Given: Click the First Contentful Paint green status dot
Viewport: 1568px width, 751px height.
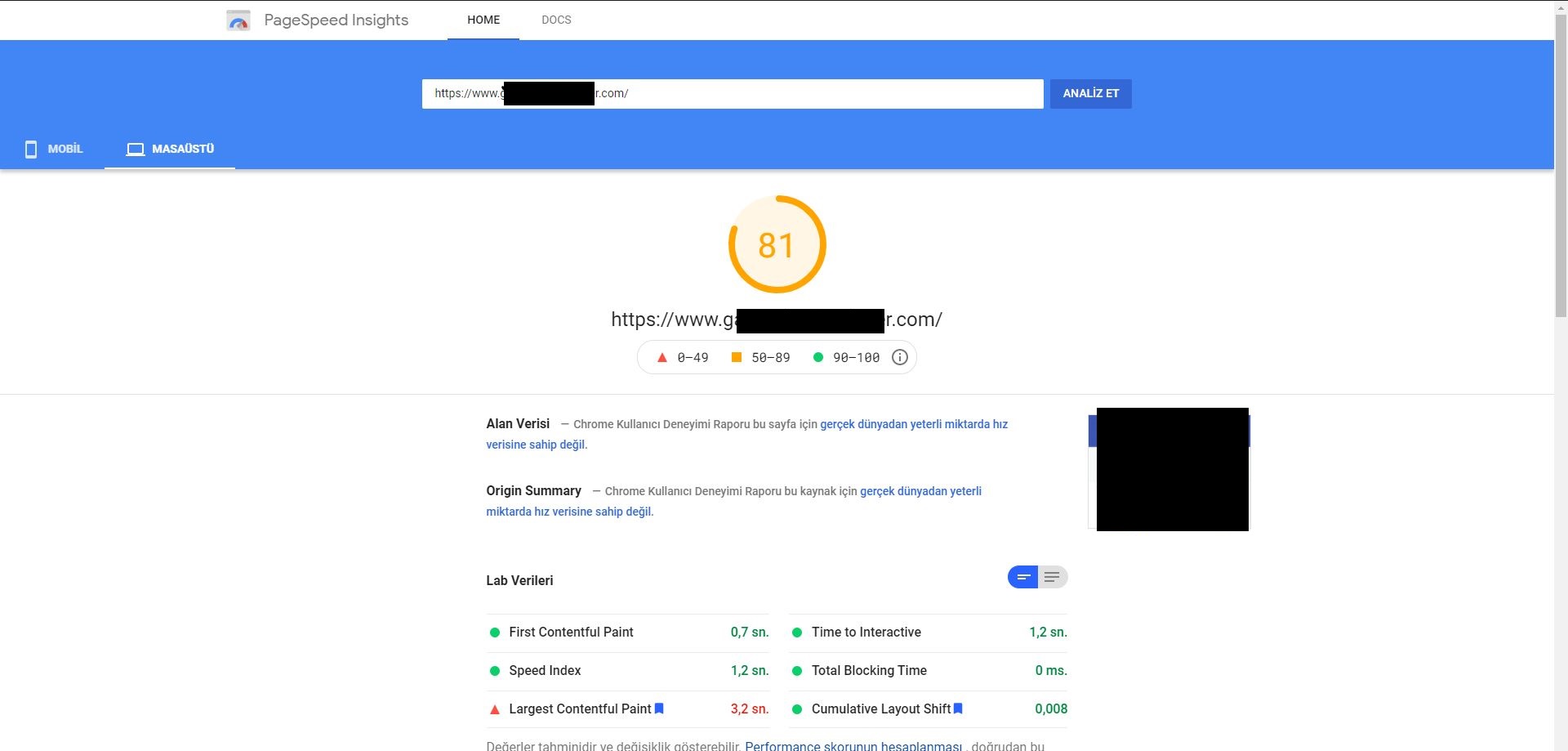Looking at the screenshot, I should tap(494, 633).
